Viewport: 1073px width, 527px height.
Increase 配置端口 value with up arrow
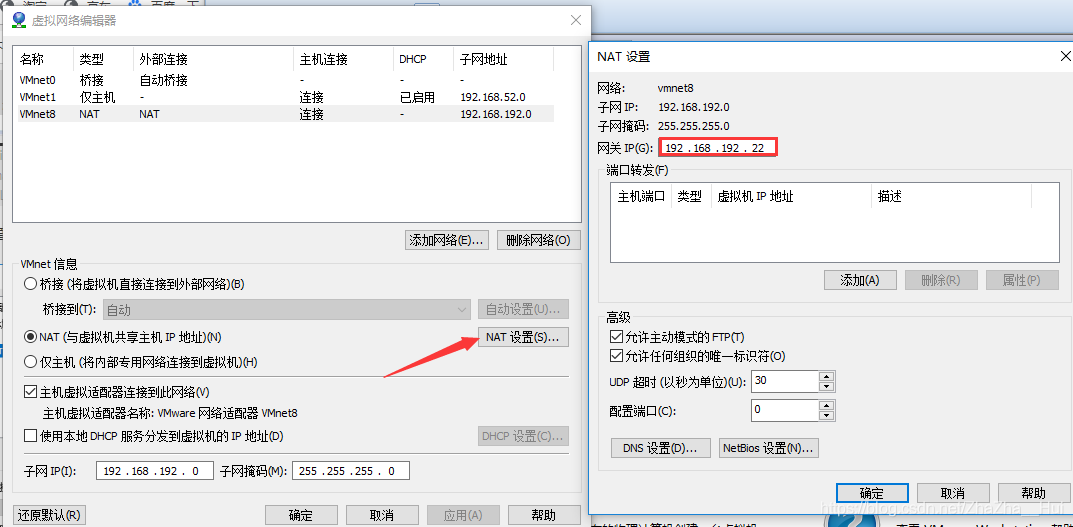coord(827,405)
